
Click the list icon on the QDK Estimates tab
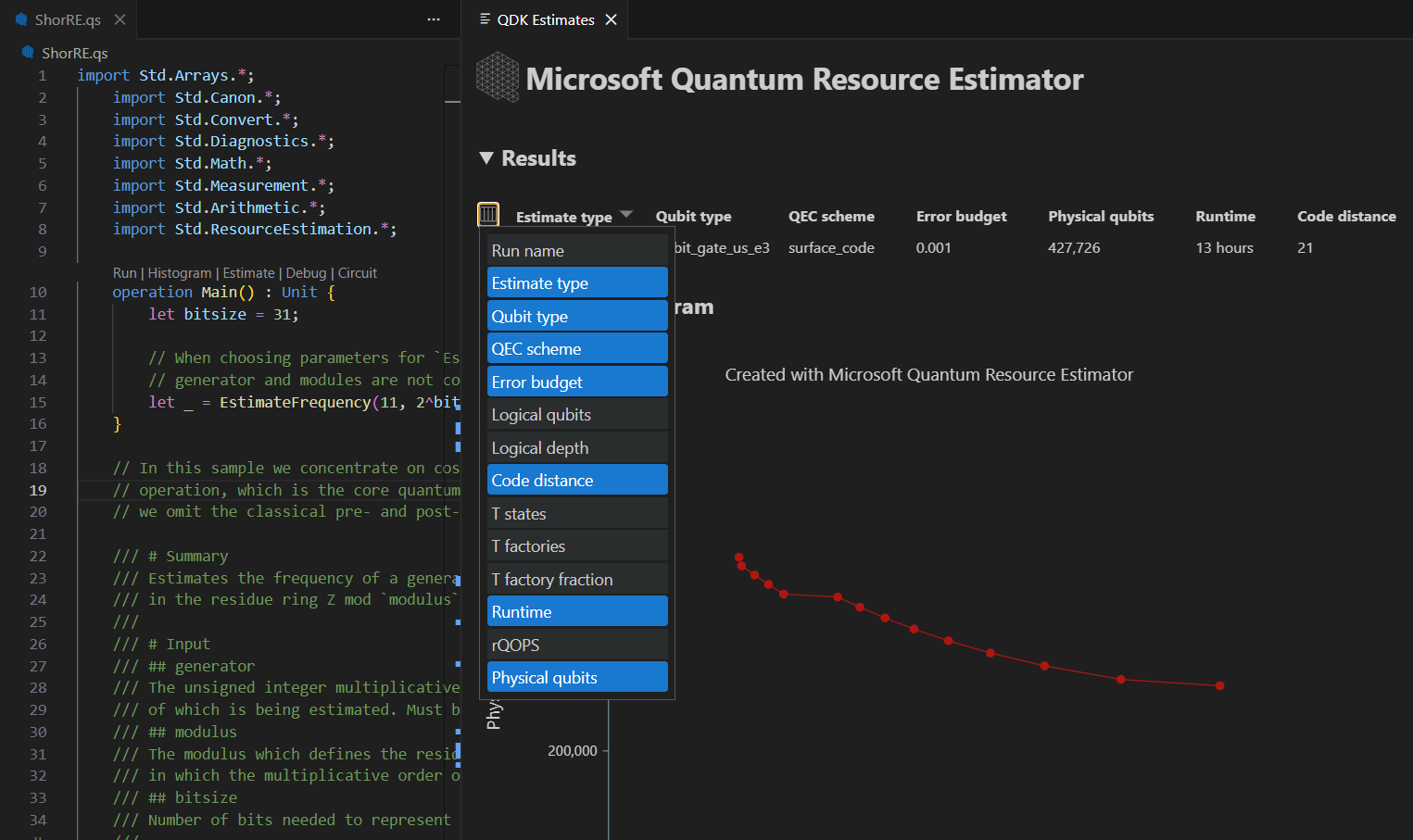(x=483, y=19)
